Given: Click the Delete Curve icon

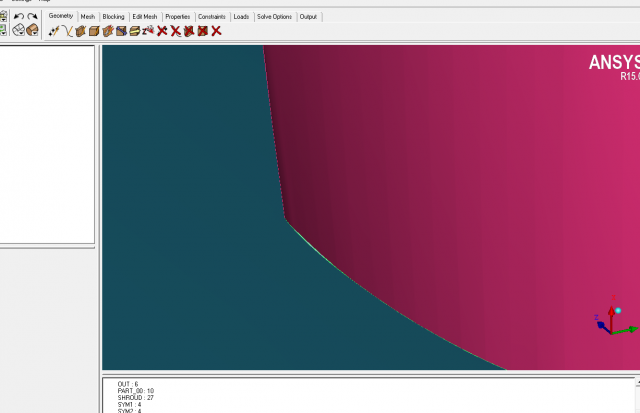Looking at the screenshot, I should pyautogui.click(x=175, y=31).
